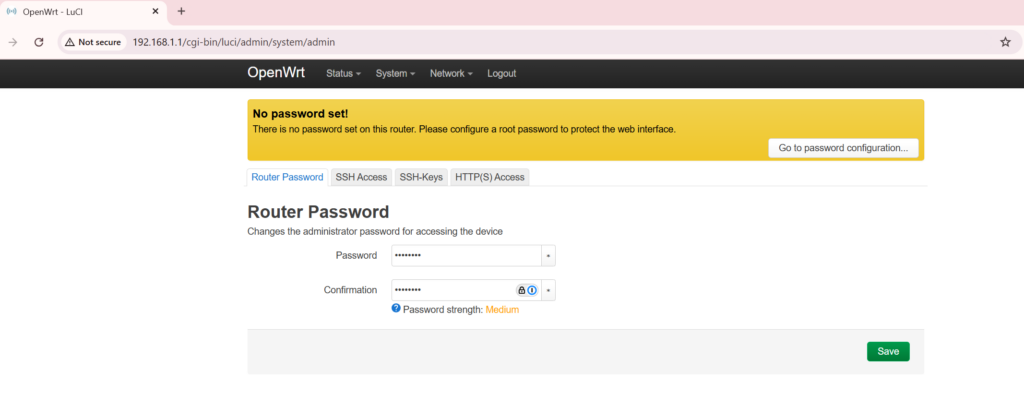Open a new browser tab with plus icon

pyautogui.click(x=181, y=11)
